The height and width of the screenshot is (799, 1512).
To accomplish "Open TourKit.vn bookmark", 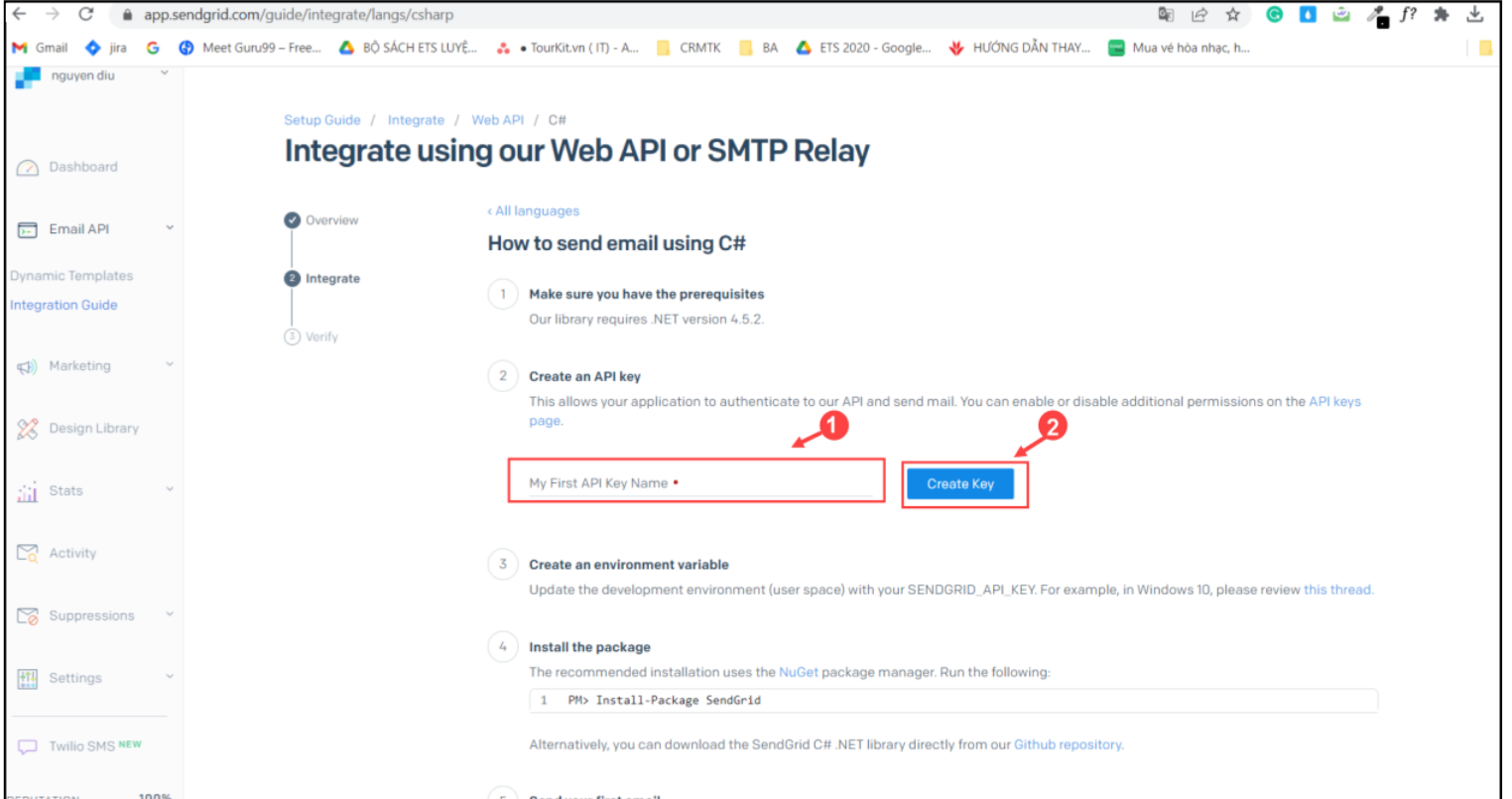I will pos(567,48).
